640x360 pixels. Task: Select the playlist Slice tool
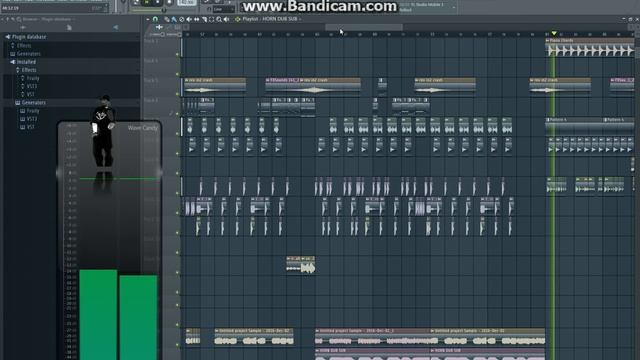(204, 19)
